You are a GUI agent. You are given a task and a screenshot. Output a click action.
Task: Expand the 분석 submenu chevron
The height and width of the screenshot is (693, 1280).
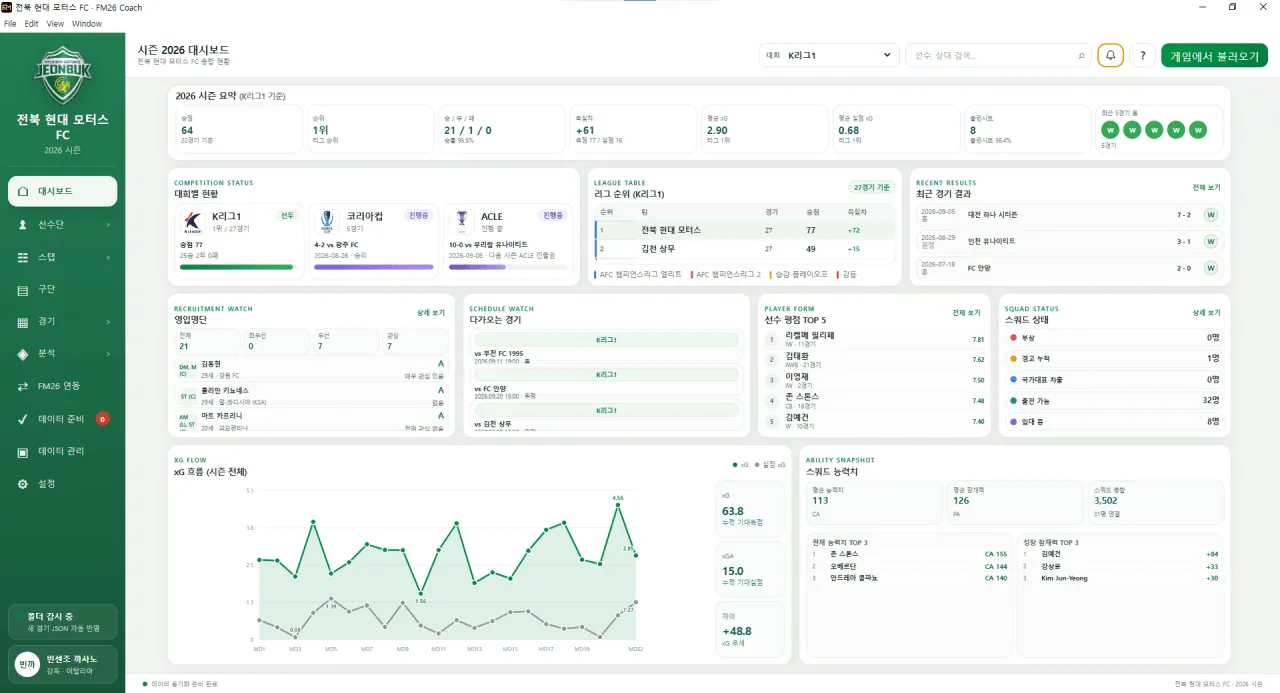[108, 354]
